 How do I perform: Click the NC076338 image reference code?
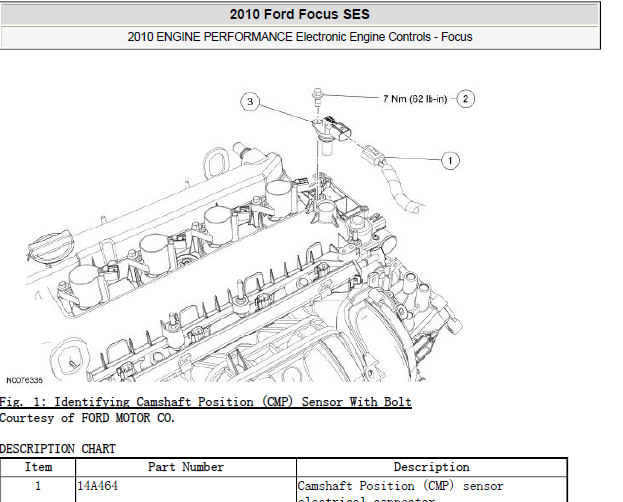click(24, 380)
